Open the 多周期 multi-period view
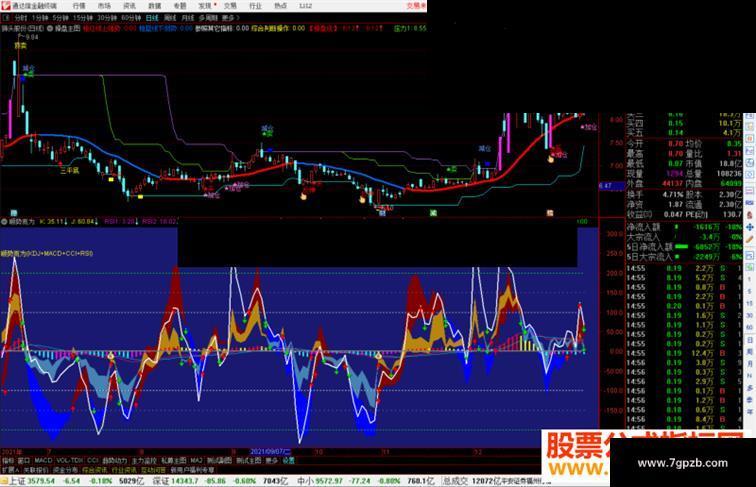This screenshot has height=487, width=756. (208, 18)
